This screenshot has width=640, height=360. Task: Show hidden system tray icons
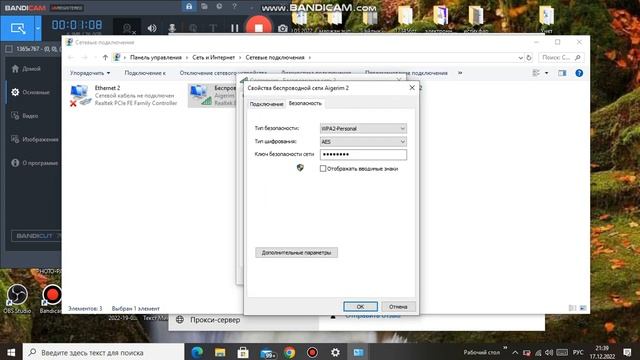click(516, 353)
